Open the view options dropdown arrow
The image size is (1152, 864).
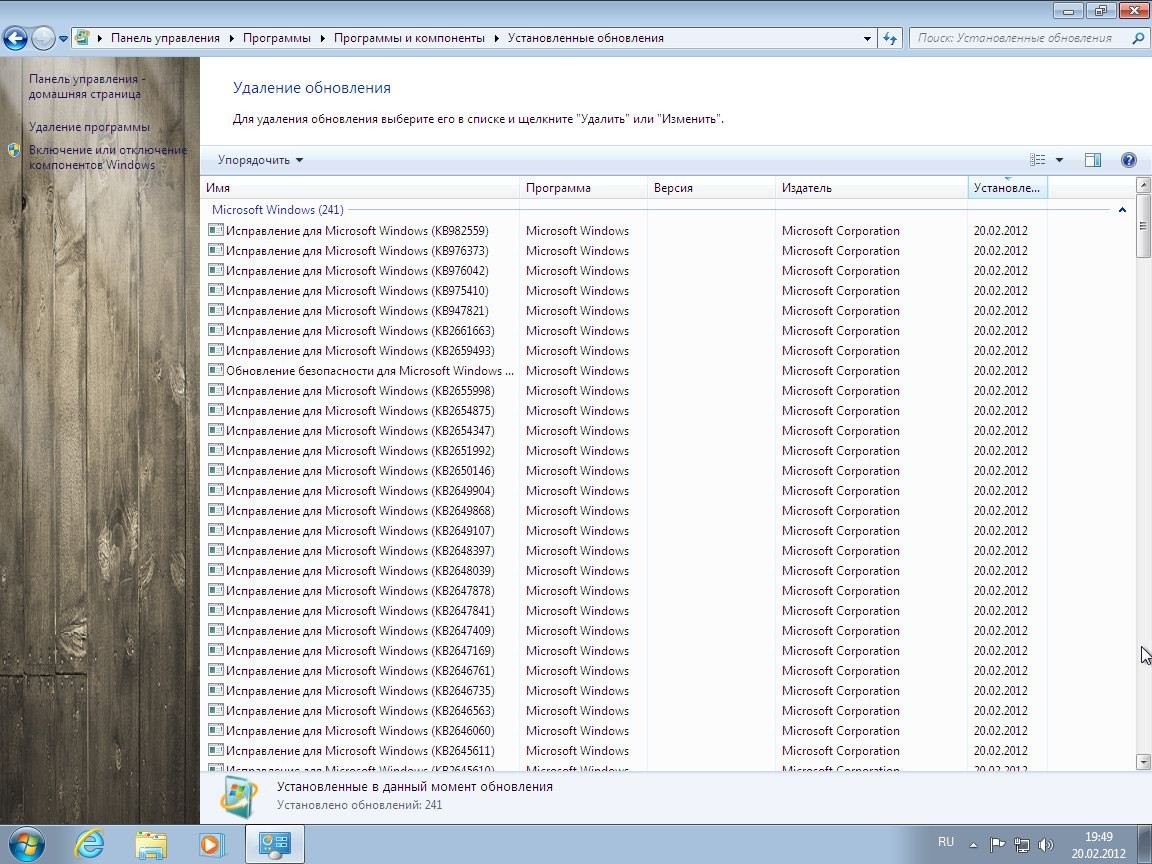point(1059,159)
